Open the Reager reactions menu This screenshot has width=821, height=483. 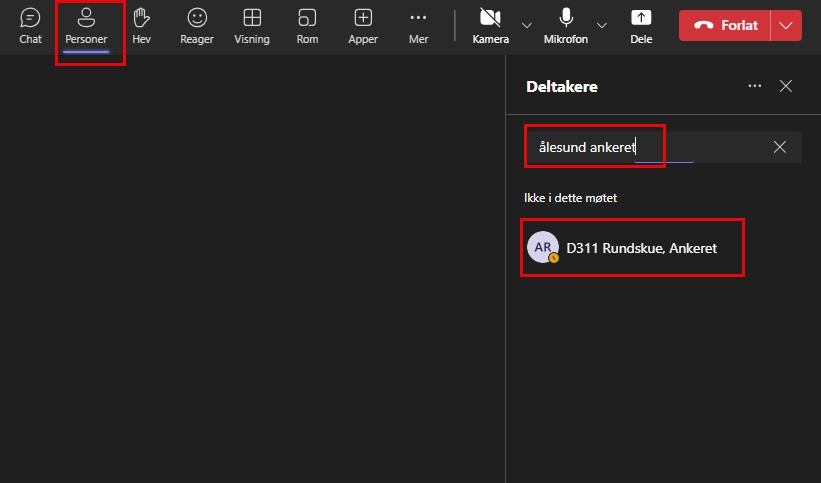click(197, 26)
